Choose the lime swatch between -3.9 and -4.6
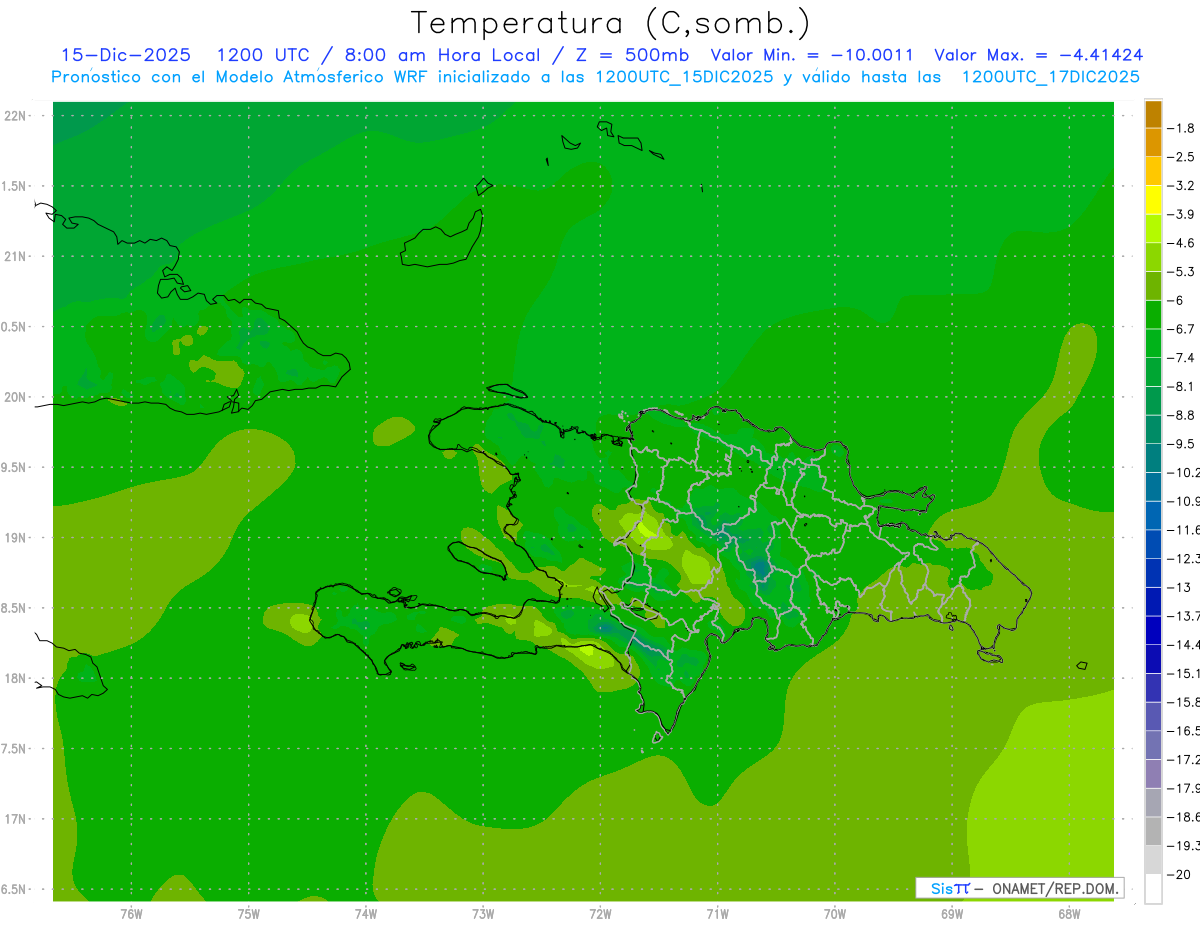Screen dimensions: 1200x927 [1153, 229]
